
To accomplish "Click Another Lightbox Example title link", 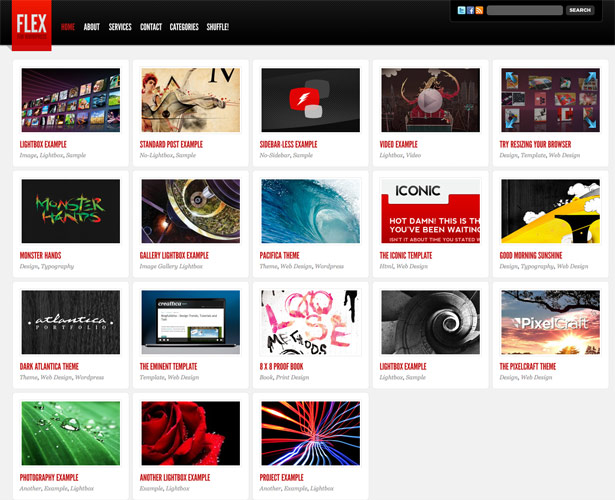I will pos(175,477).
